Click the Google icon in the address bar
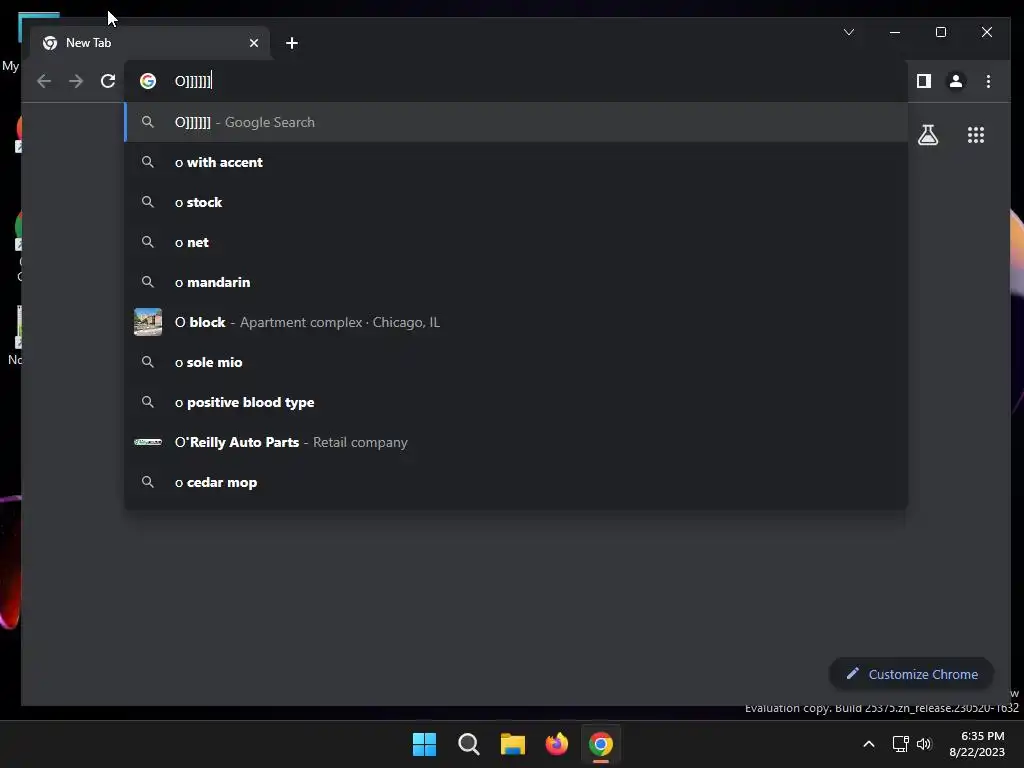Viewport: 1024px width, 768px height. point(148,81)
